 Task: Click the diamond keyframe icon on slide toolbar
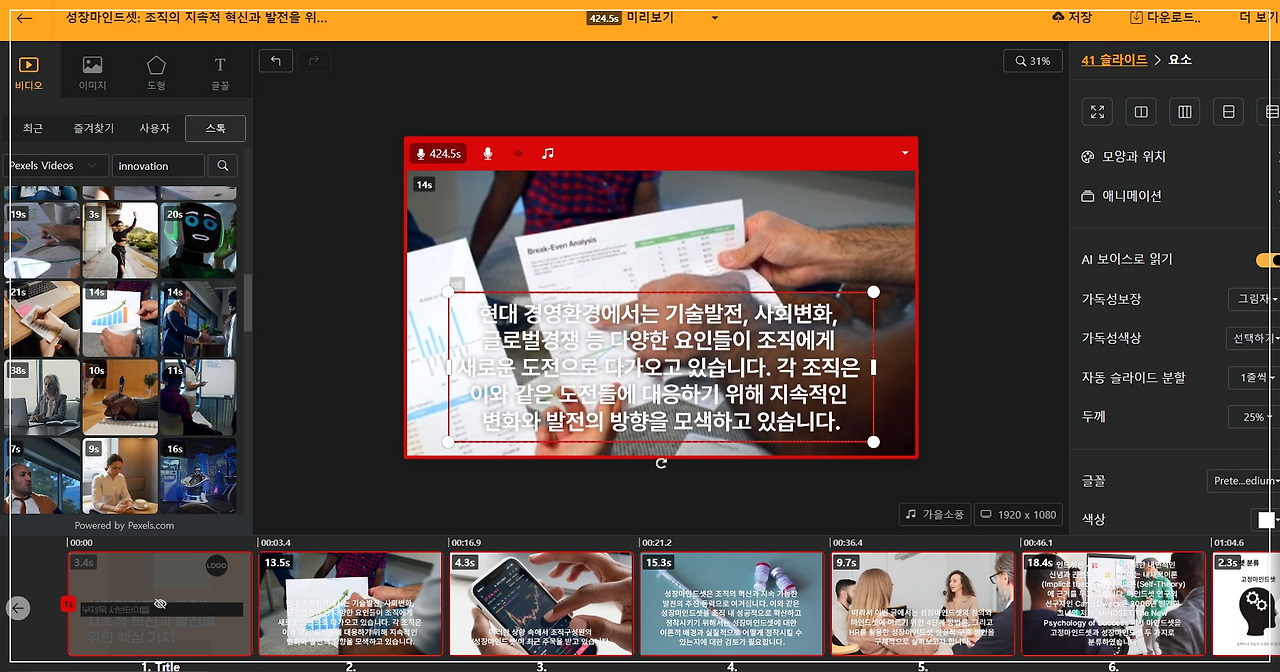point(518,154)
